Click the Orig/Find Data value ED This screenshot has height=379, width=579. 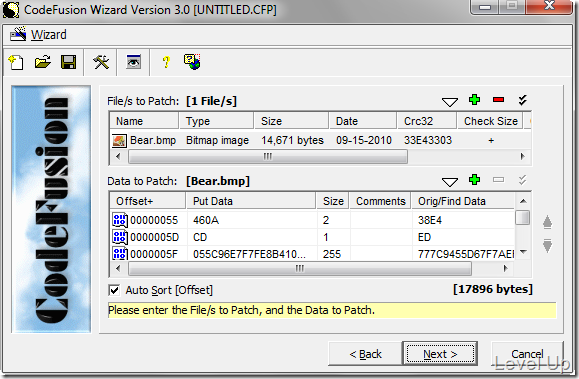tap(424, 237)
